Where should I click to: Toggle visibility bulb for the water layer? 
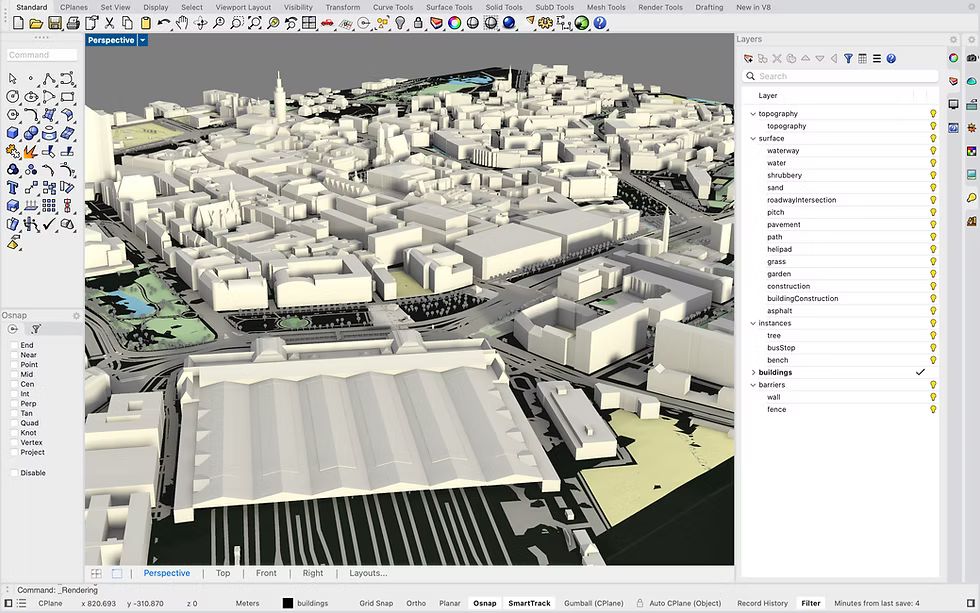pos(932,163)
